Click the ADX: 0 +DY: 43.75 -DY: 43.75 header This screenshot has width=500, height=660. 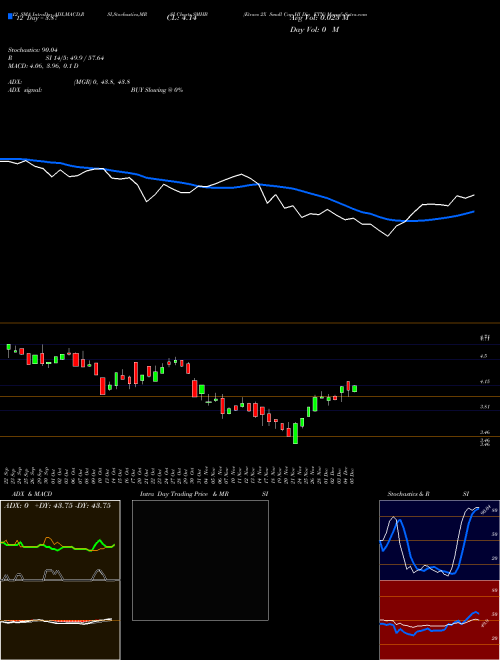click(x=57, y=506)
